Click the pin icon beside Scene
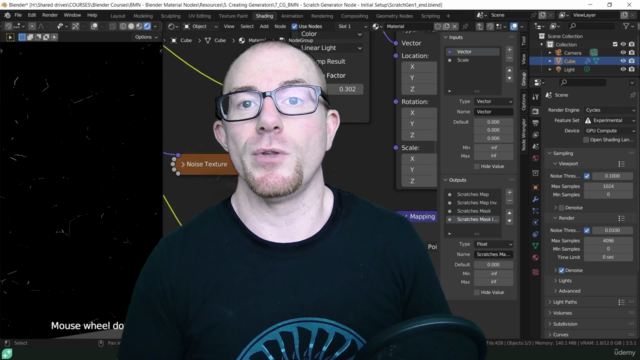The image size is (640, 360). (x=632, y=95)
